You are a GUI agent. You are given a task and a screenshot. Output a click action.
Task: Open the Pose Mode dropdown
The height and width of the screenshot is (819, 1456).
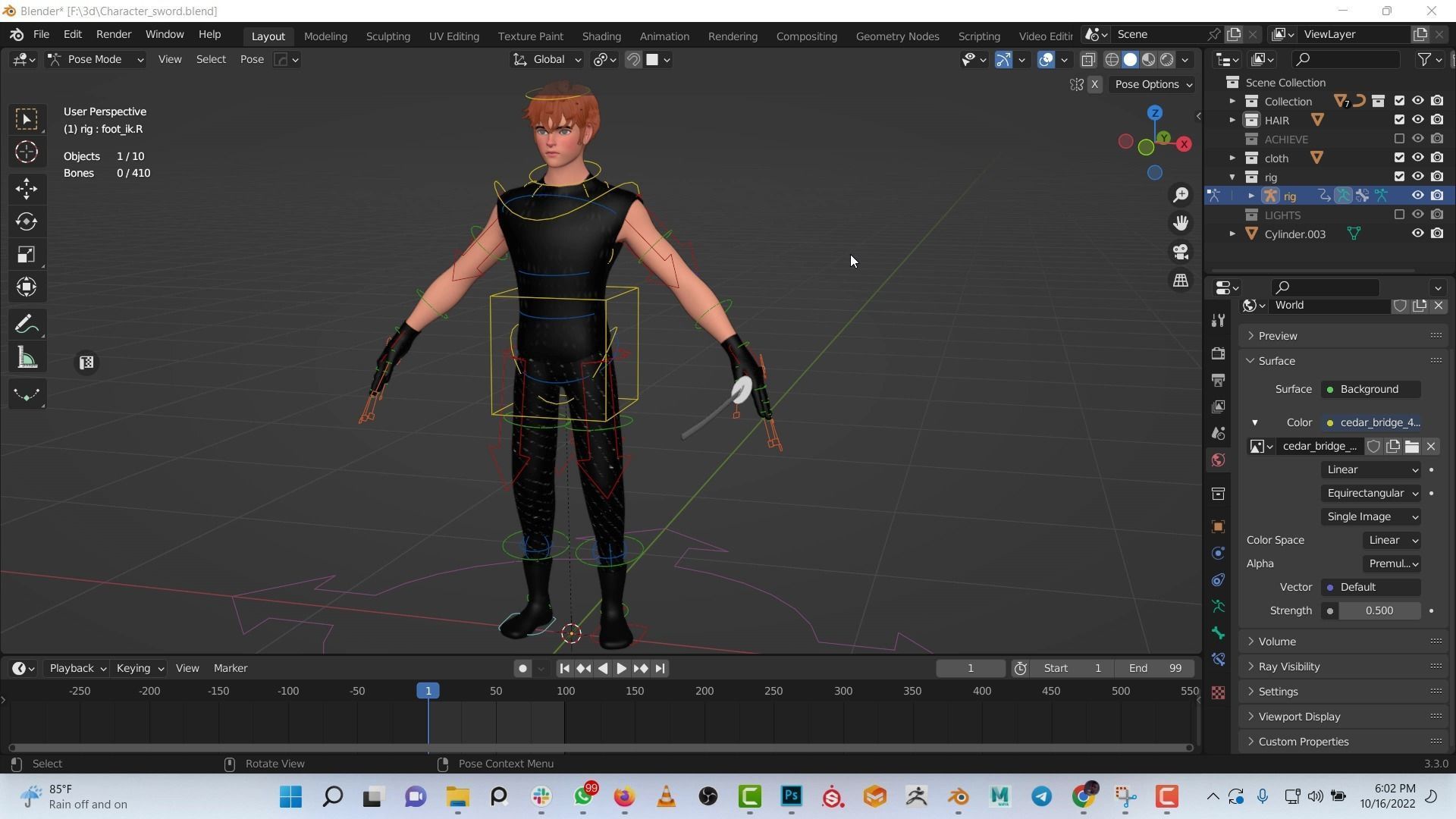click(96, 60)
